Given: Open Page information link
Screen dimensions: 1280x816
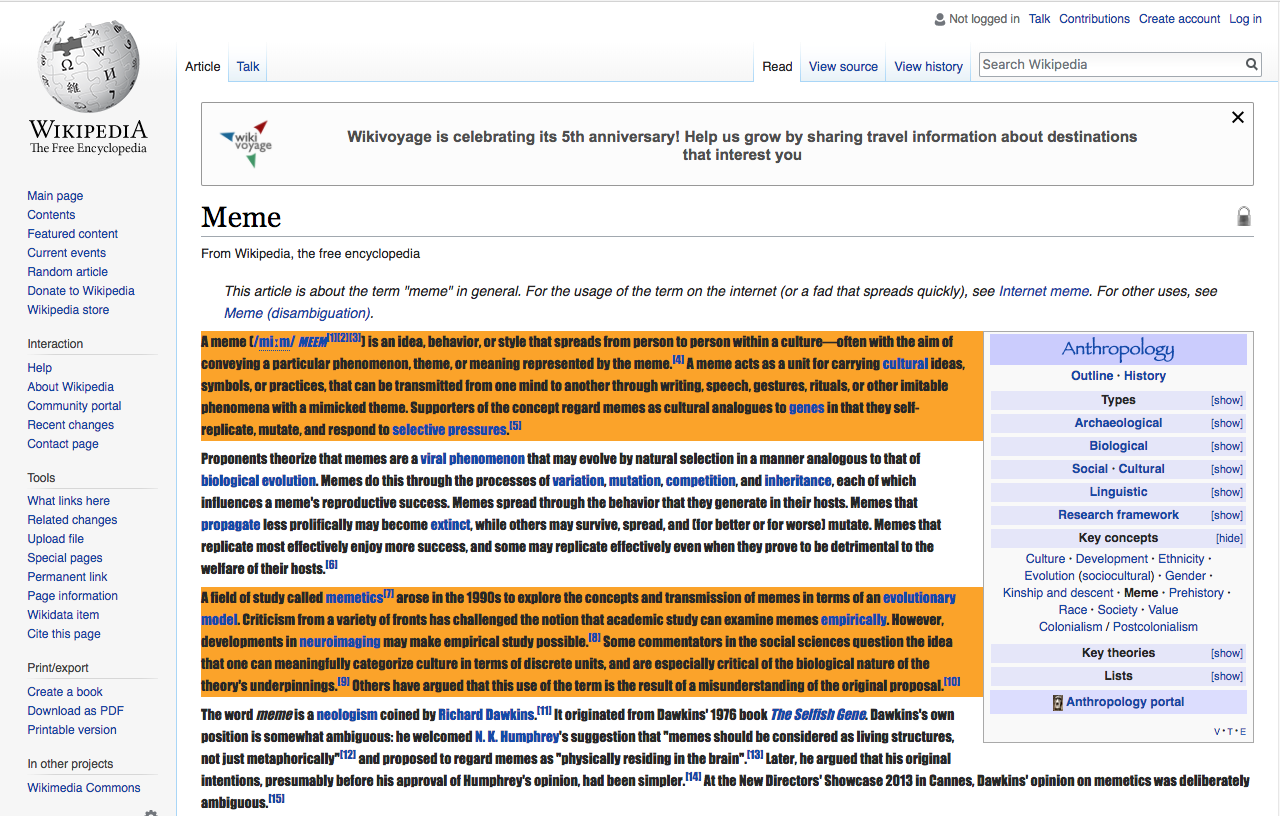Looking at the screenshot, I should (x=72, y=596).
